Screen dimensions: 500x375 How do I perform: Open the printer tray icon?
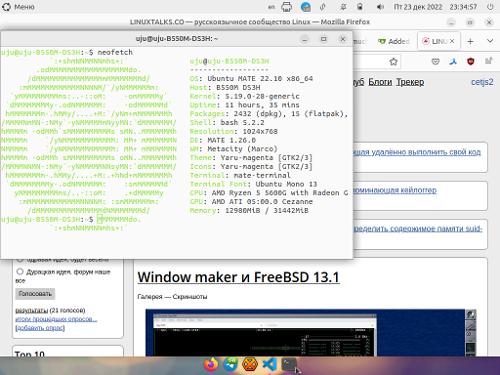pyautogui.click(x=287, y=7)
